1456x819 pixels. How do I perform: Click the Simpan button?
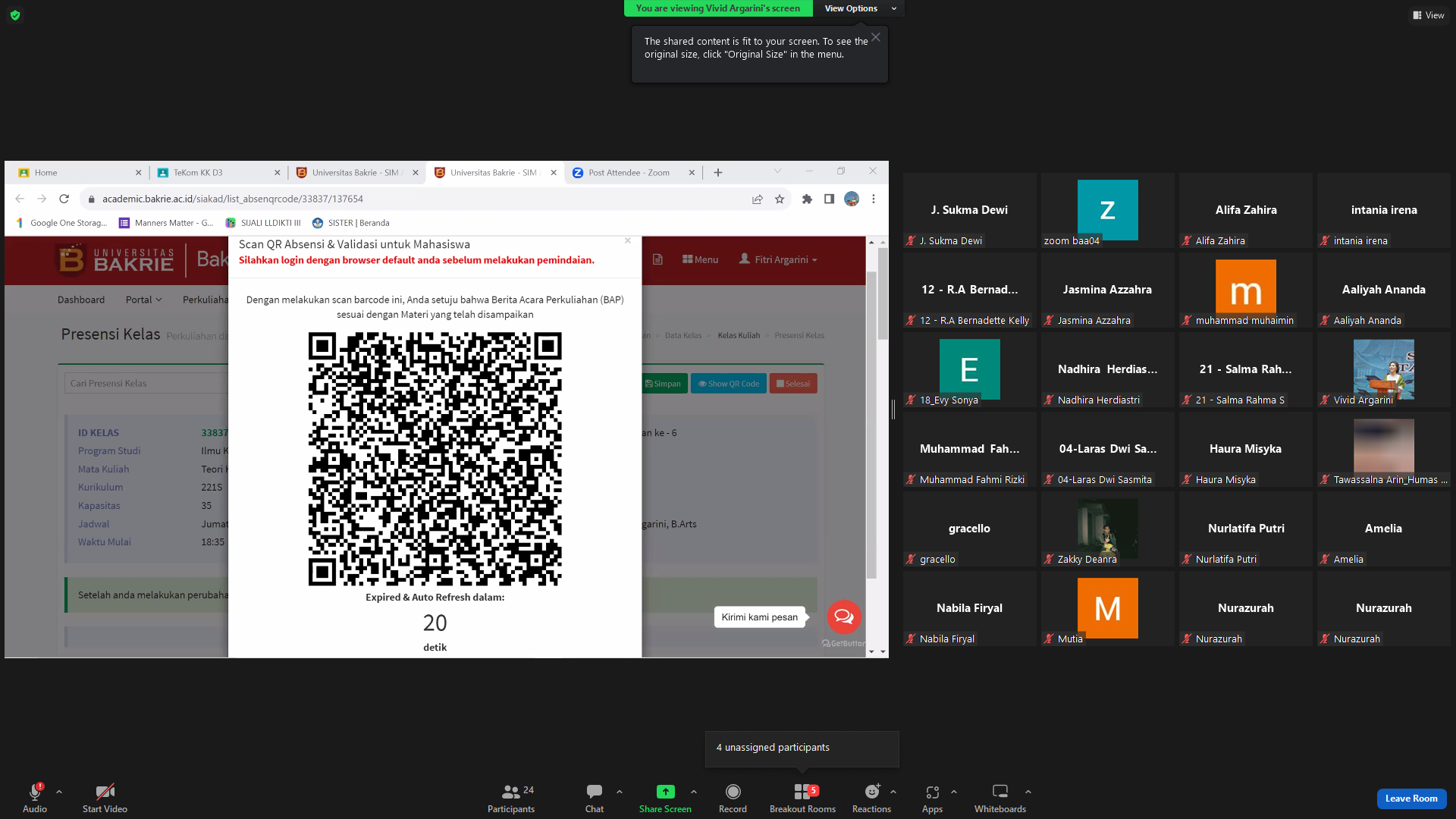[x=663, y=384]
